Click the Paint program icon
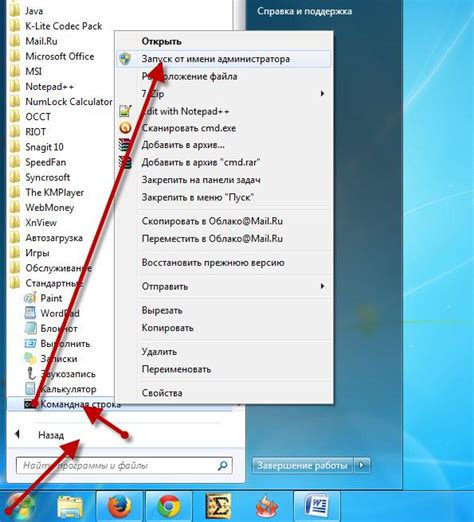Viewport: 474px width, 522px height. [30, 298]
